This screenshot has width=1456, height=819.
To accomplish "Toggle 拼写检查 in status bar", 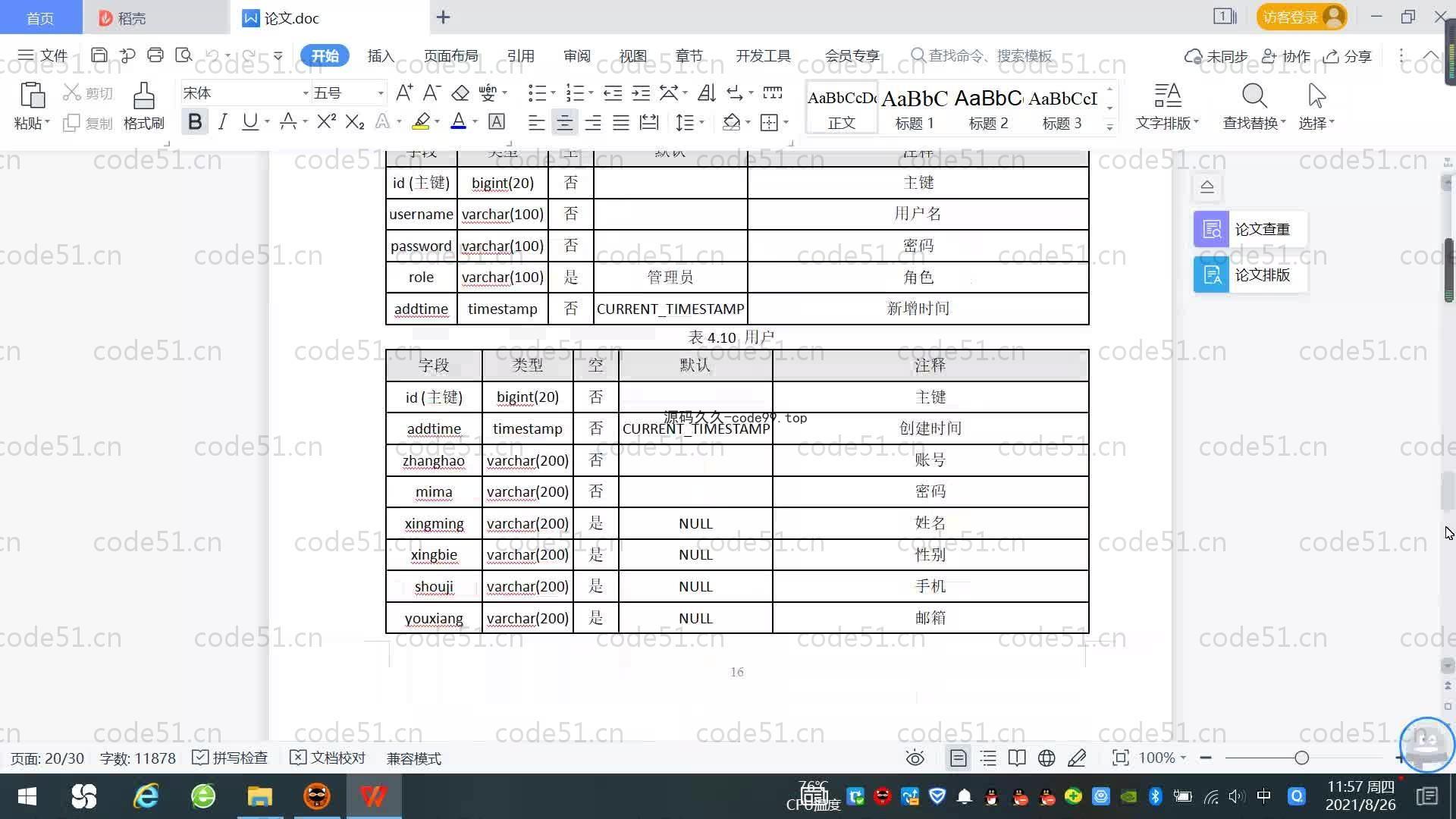I will coord(230,758).
